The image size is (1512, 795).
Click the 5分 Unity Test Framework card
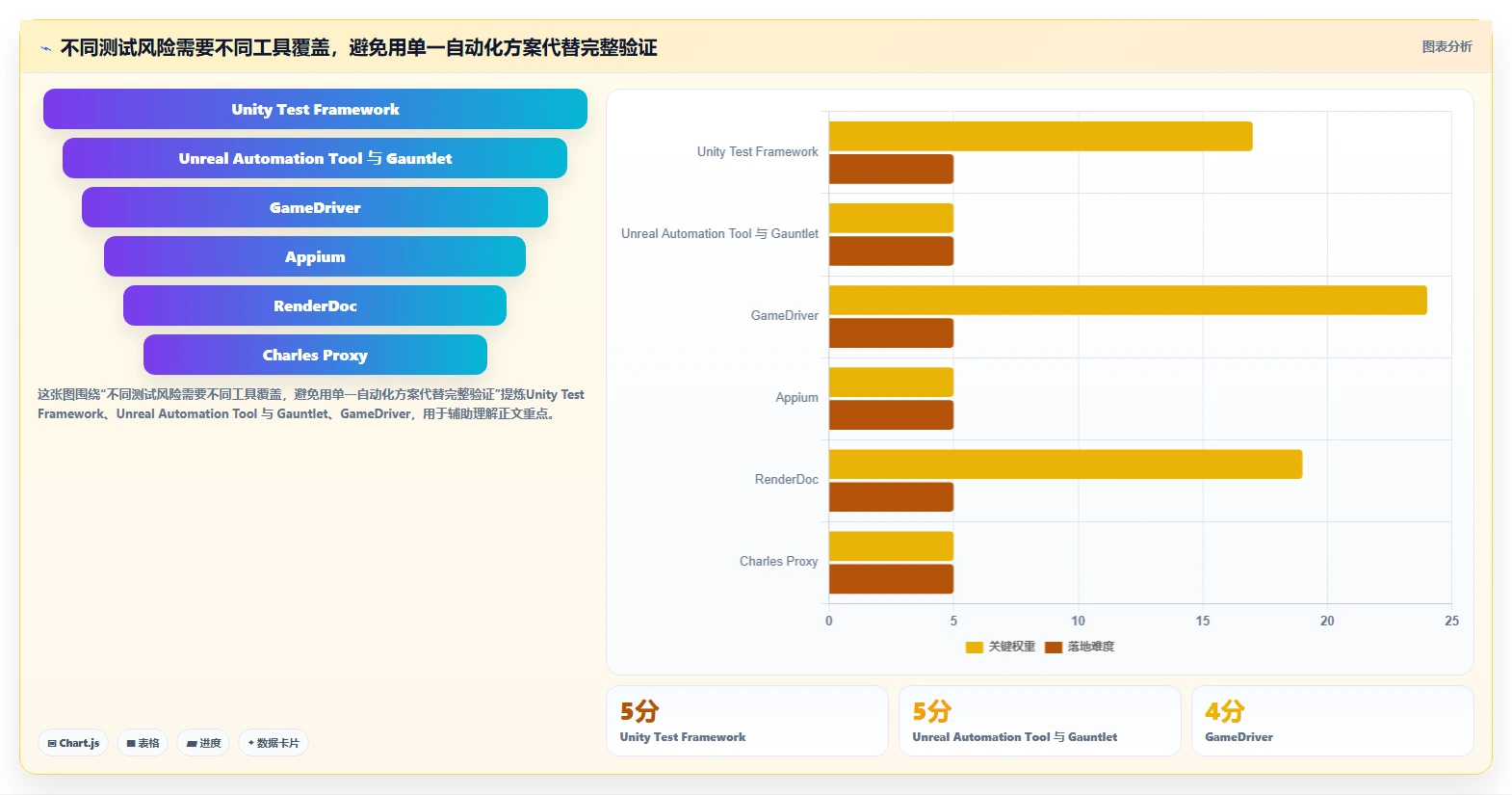click(x=746, y=721)
